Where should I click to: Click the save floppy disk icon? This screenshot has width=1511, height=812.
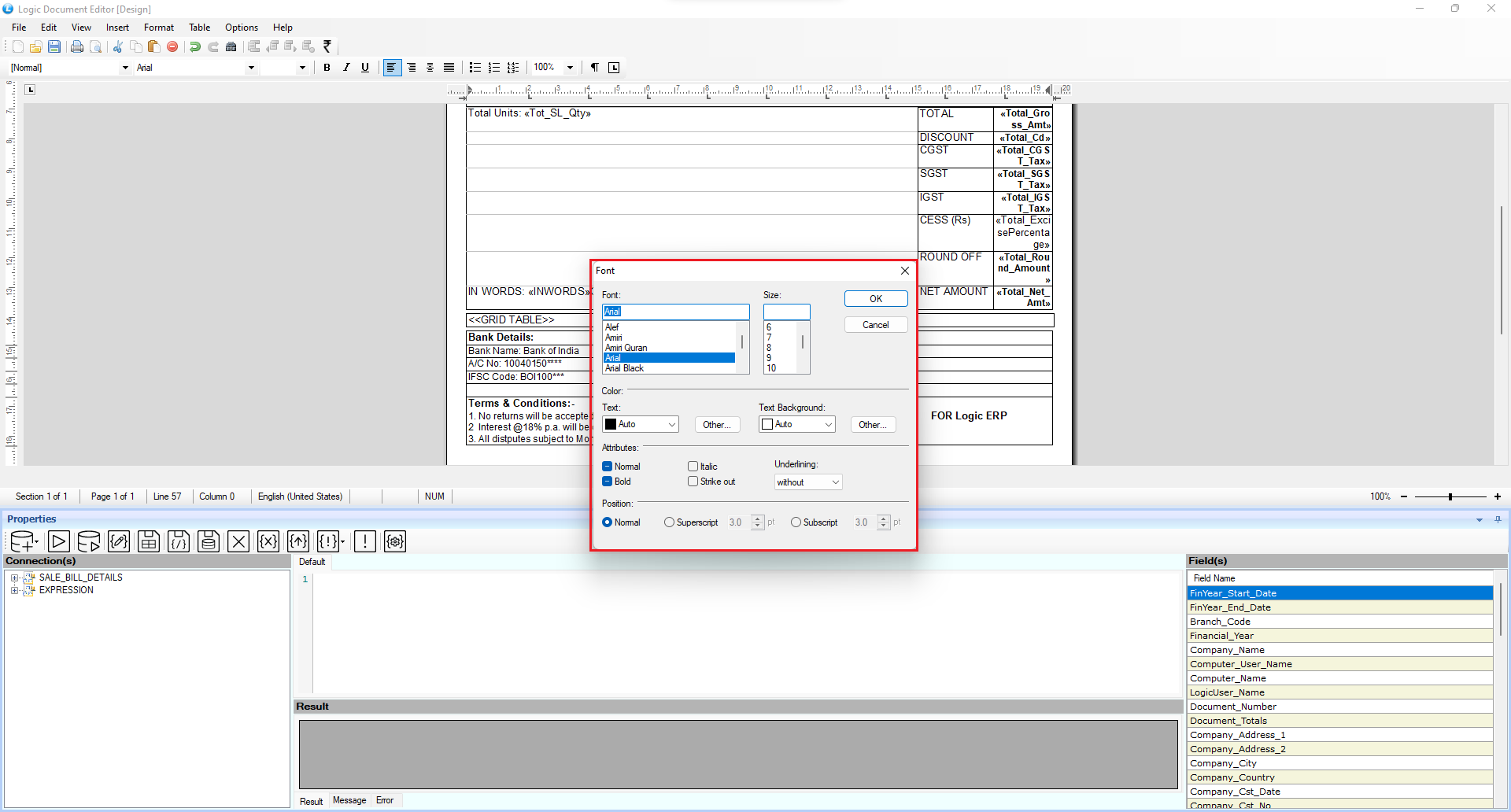(54, 46)
